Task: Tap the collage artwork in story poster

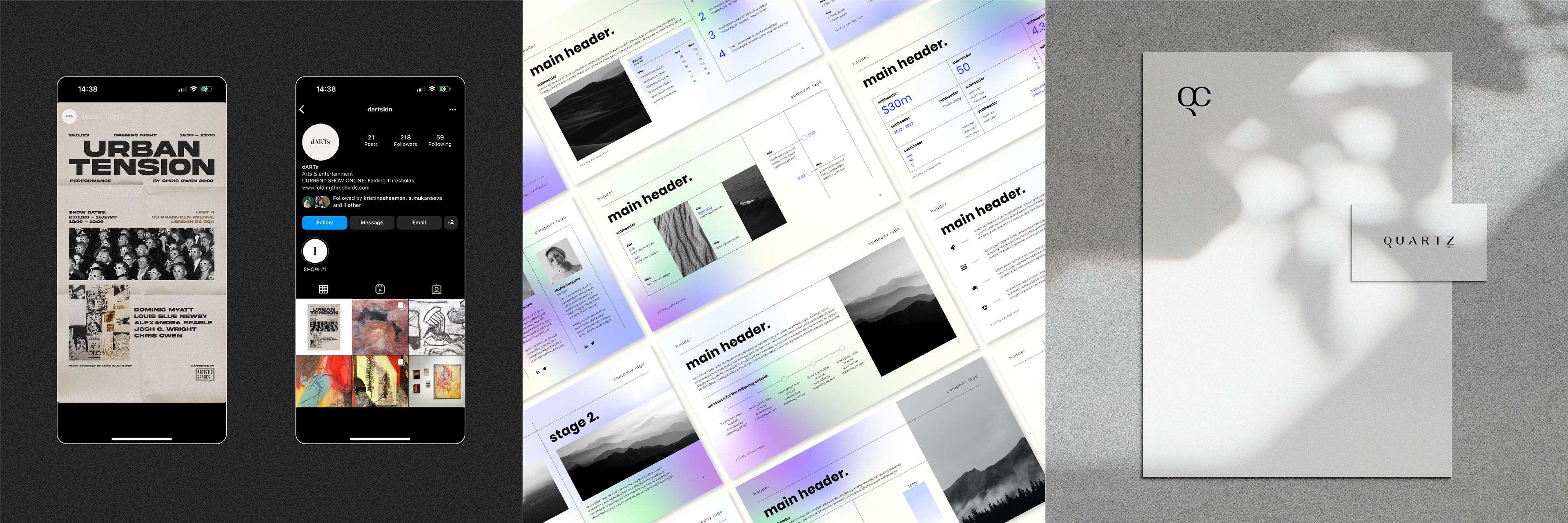Action: [99, 323]
